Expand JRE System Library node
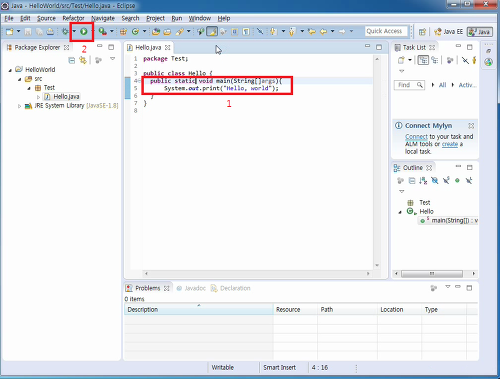 [x=19, y=106]
